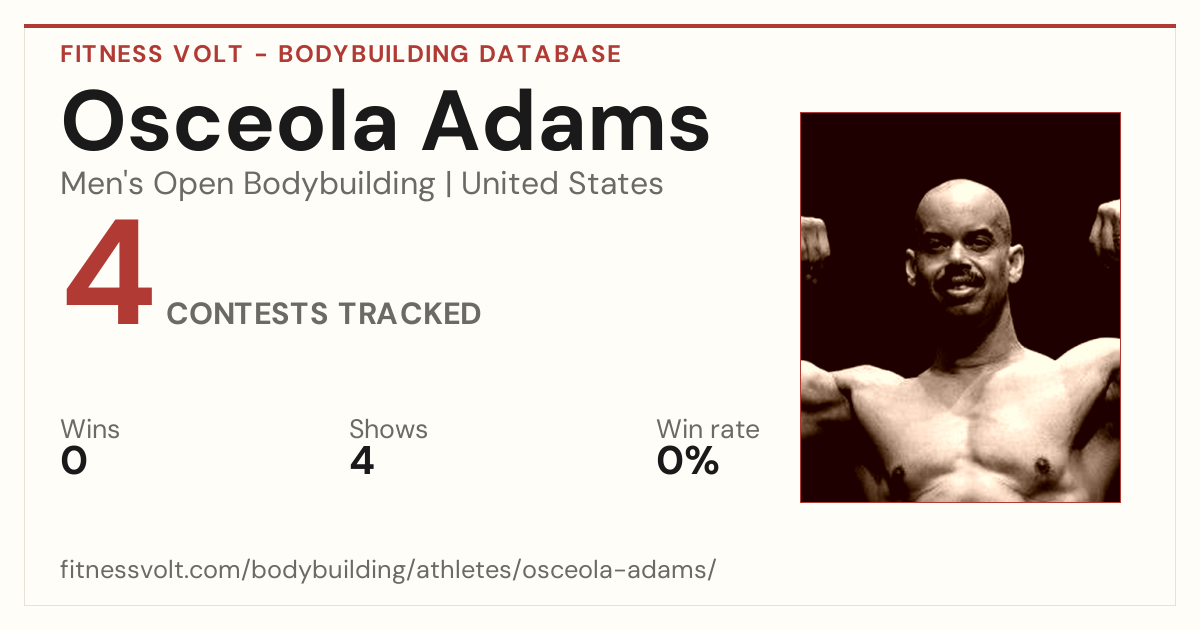The image size is (1200, 630).
Task: Select the Wins value 0
Action: tap(74, 461)
